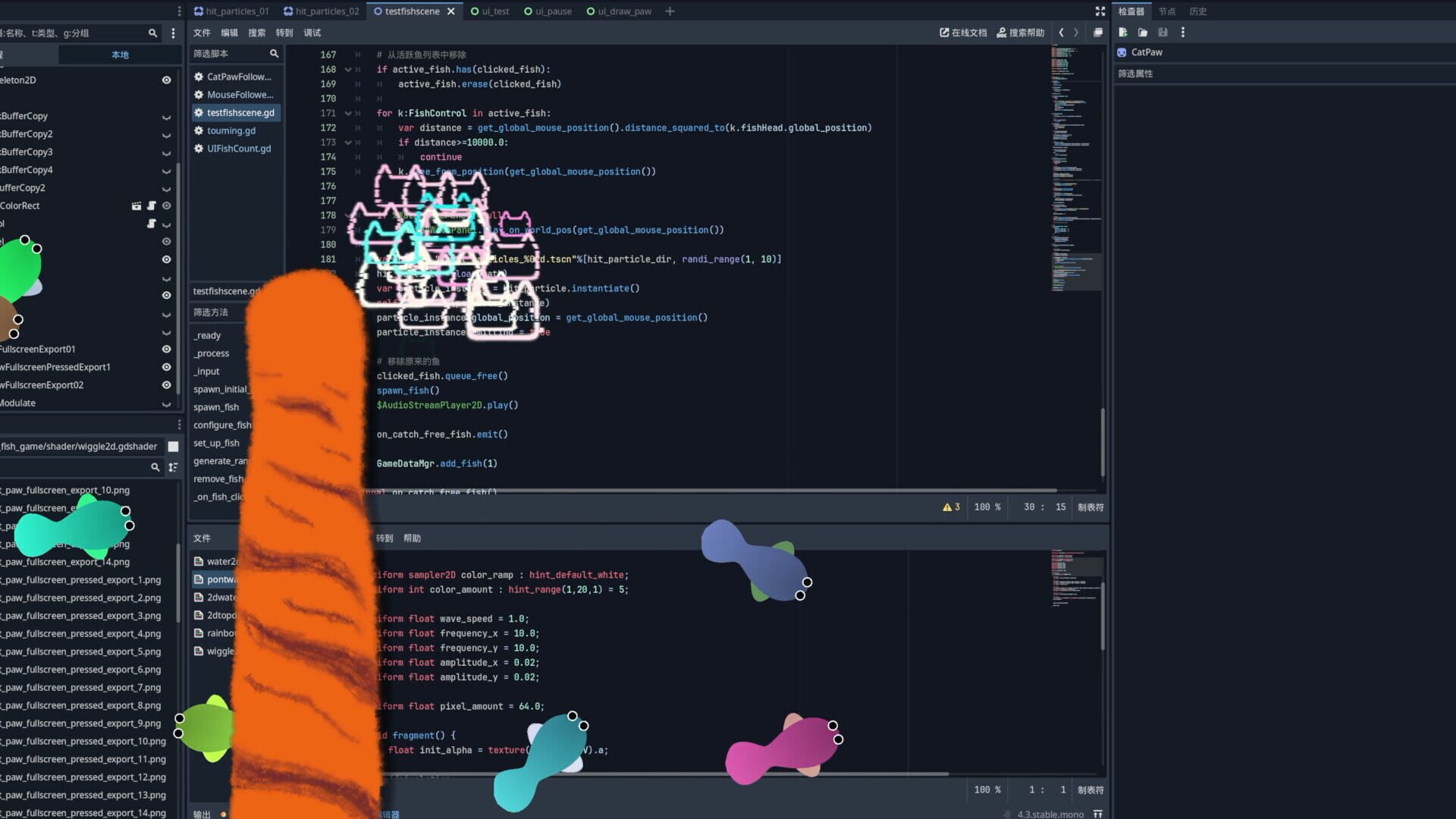Open the 调试 menu in the script editor

(x=312, y=33)
